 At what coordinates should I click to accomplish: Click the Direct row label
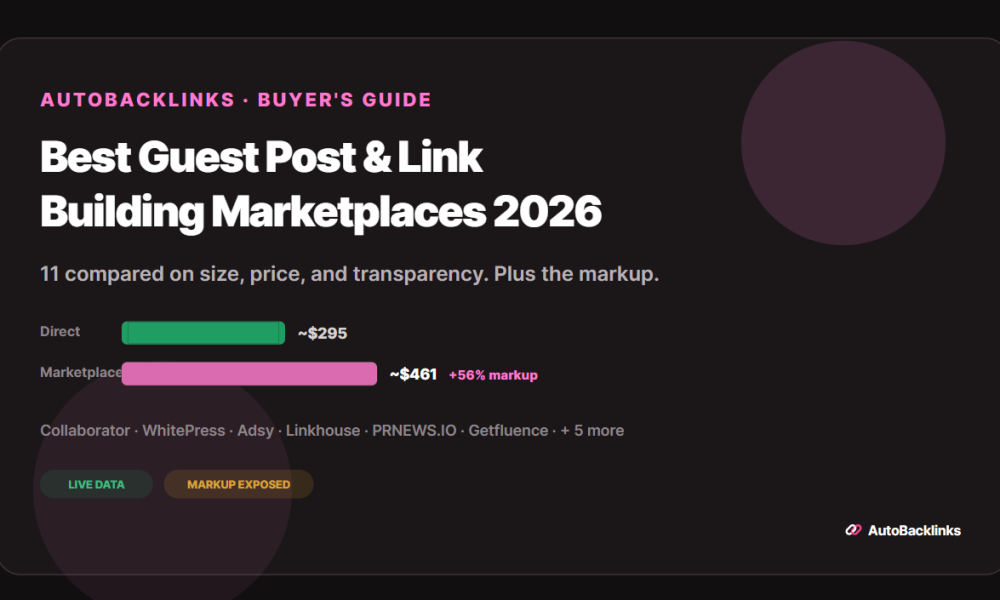pos(60,332)
